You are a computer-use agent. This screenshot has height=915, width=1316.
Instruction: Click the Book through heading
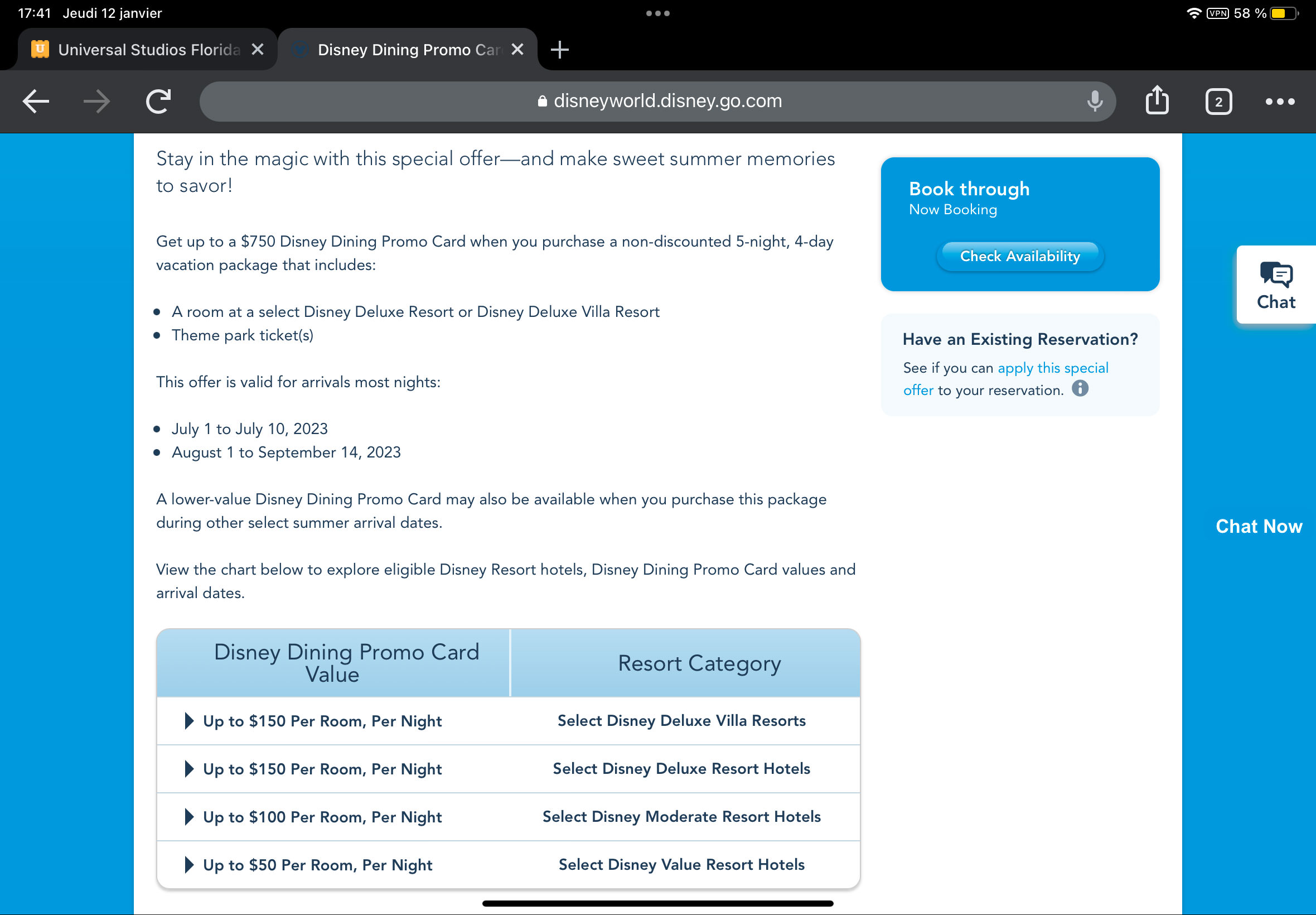[969, 189]
